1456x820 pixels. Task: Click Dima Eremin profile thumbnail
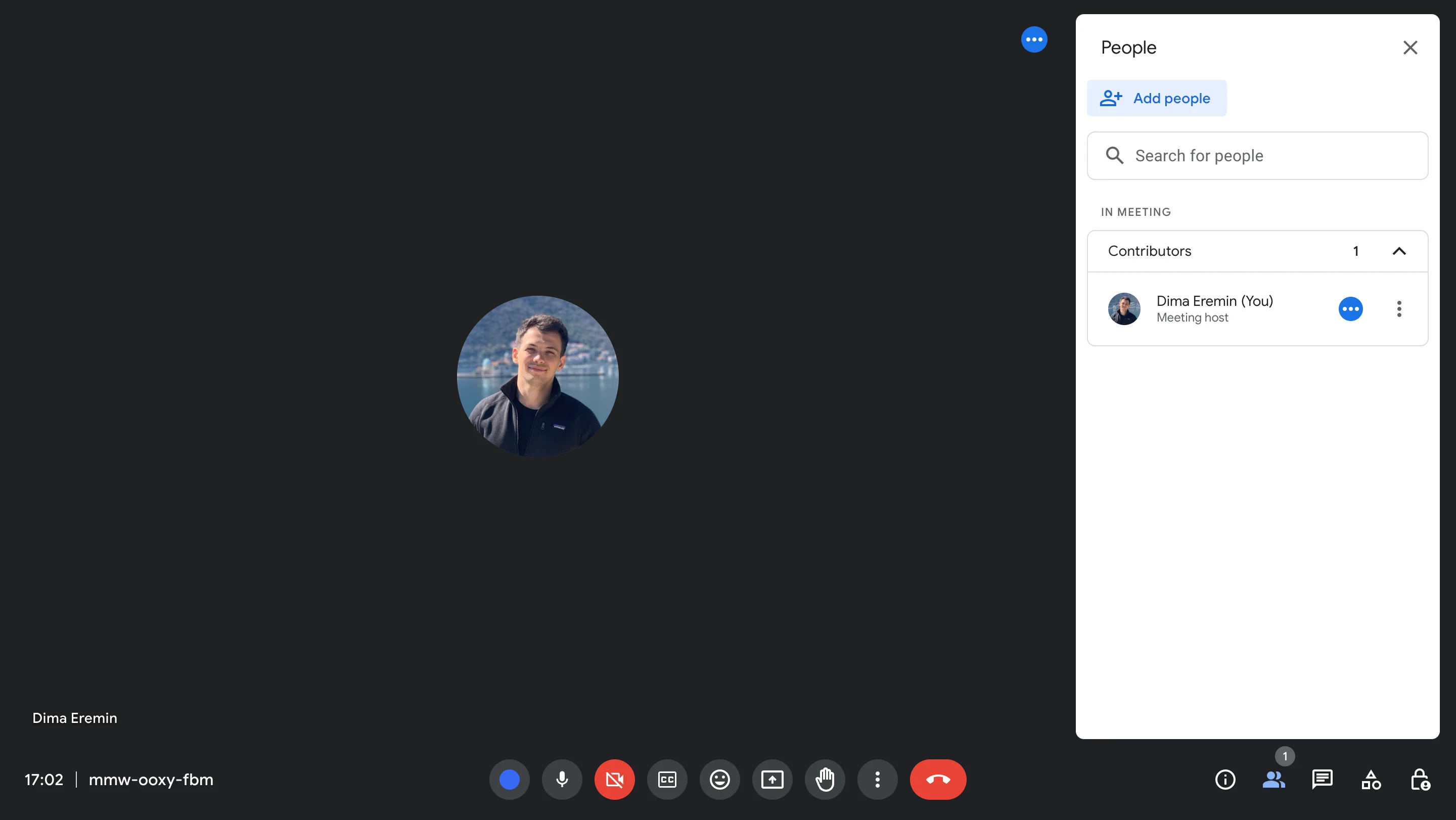(1124, 308)
